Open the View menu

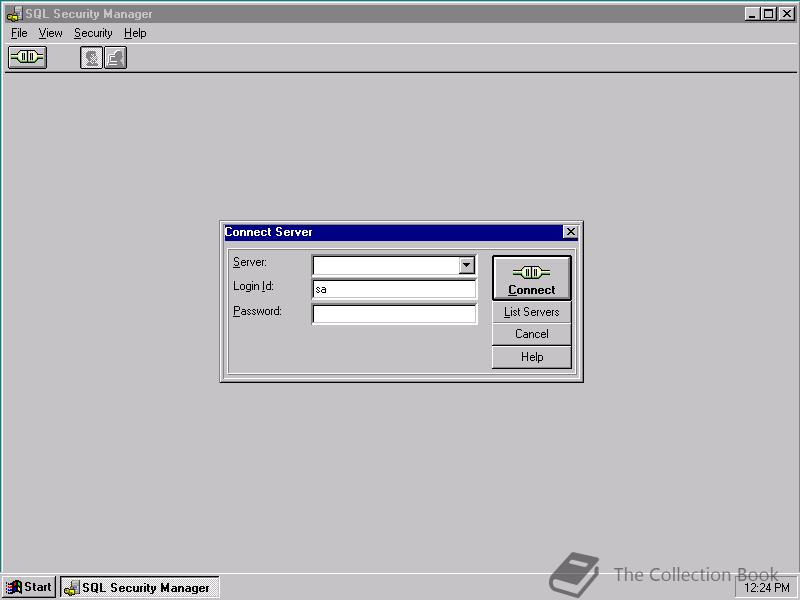coord(50,33)
